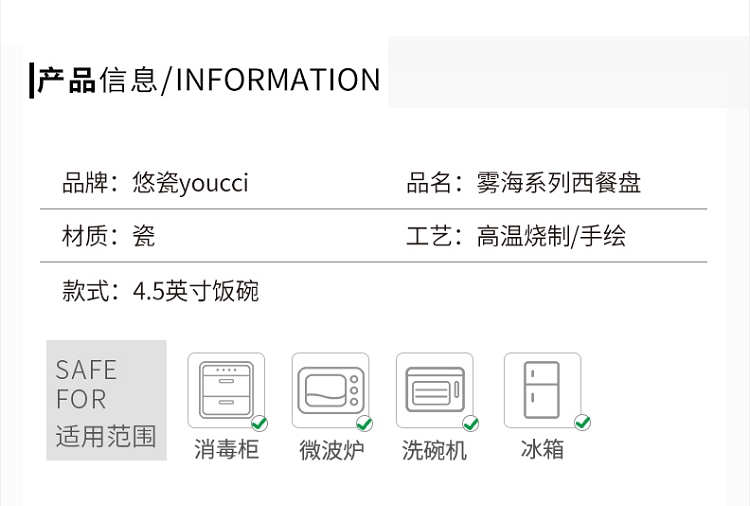This screenshot has width=750, height=506.
Task: Click the disinfection cabinet icon
Action: [x=226, y=390]
